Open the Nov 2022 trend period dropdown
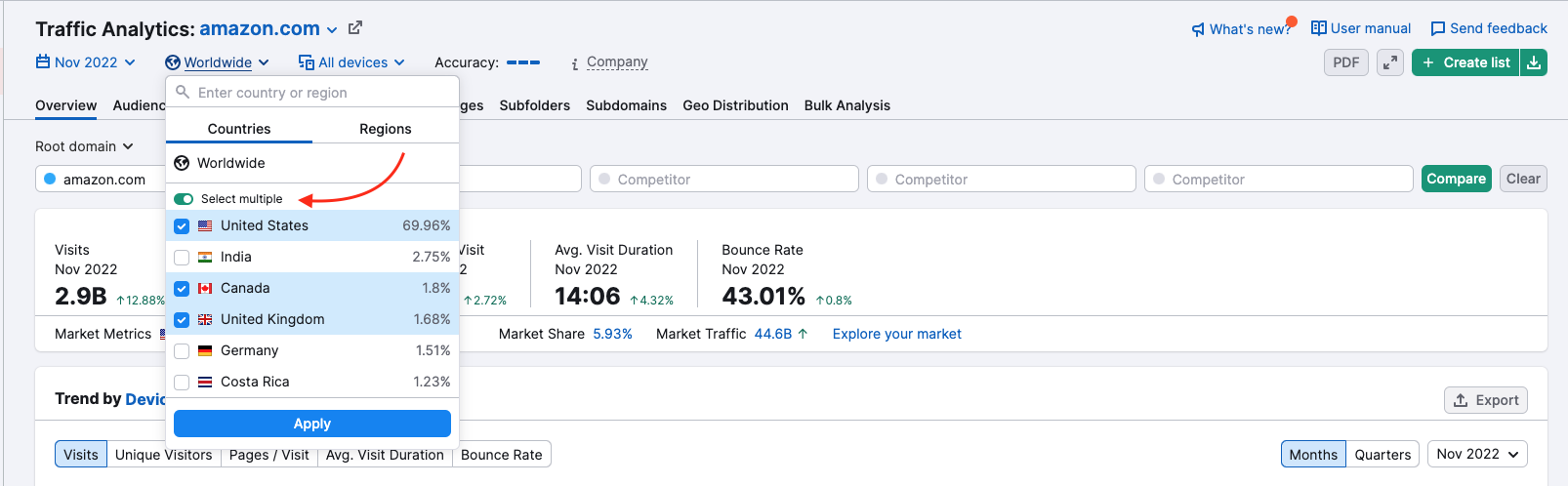 pos(1477,454)
